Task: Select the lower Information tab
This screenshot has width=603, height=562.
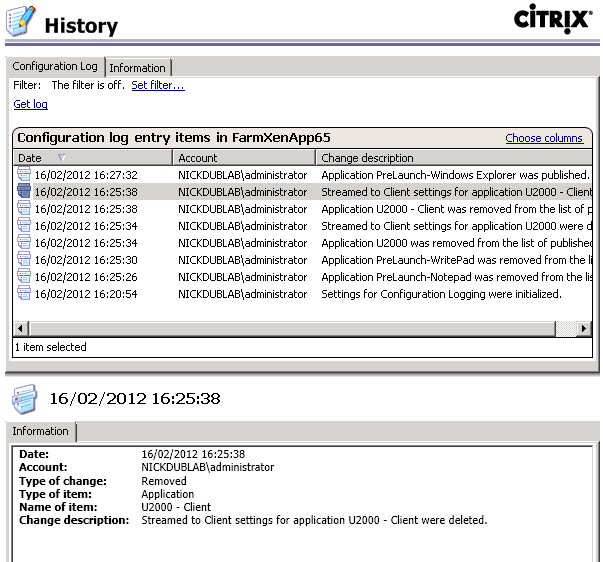Action: tap(41, 432)
